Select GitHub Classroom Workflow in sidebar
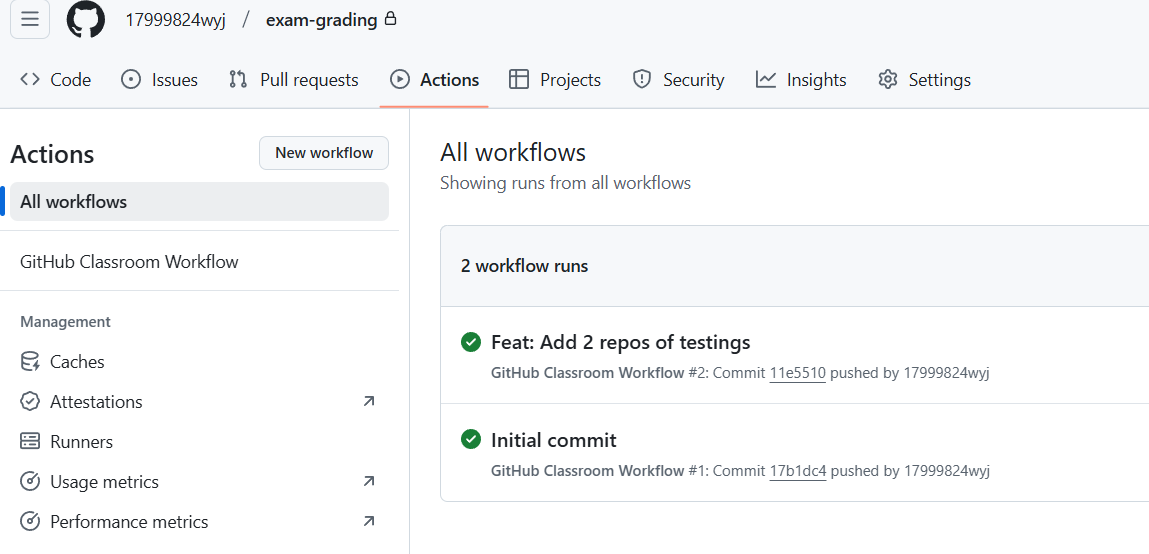The image size is (1149, 554). tap(129, 262)
